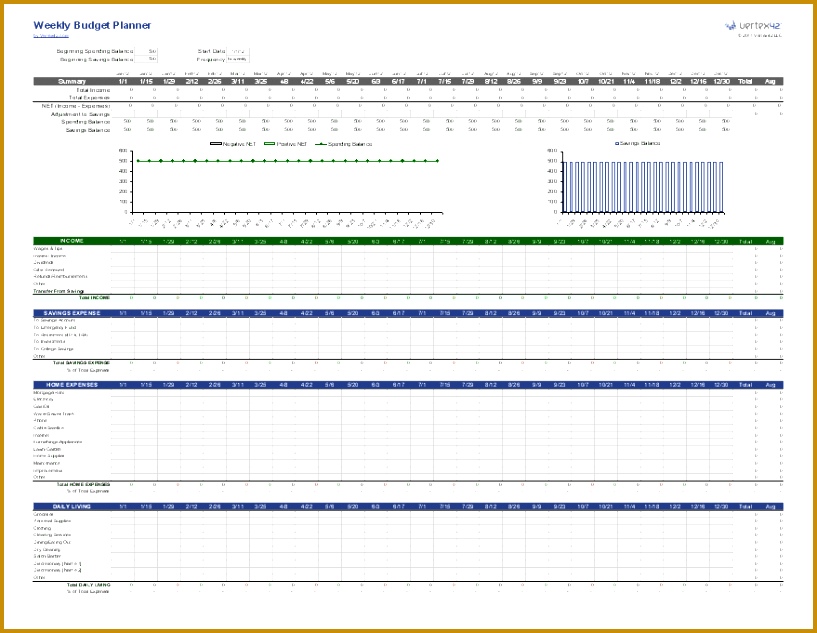Click the Weekly Budget Planner title

[92, 25]
